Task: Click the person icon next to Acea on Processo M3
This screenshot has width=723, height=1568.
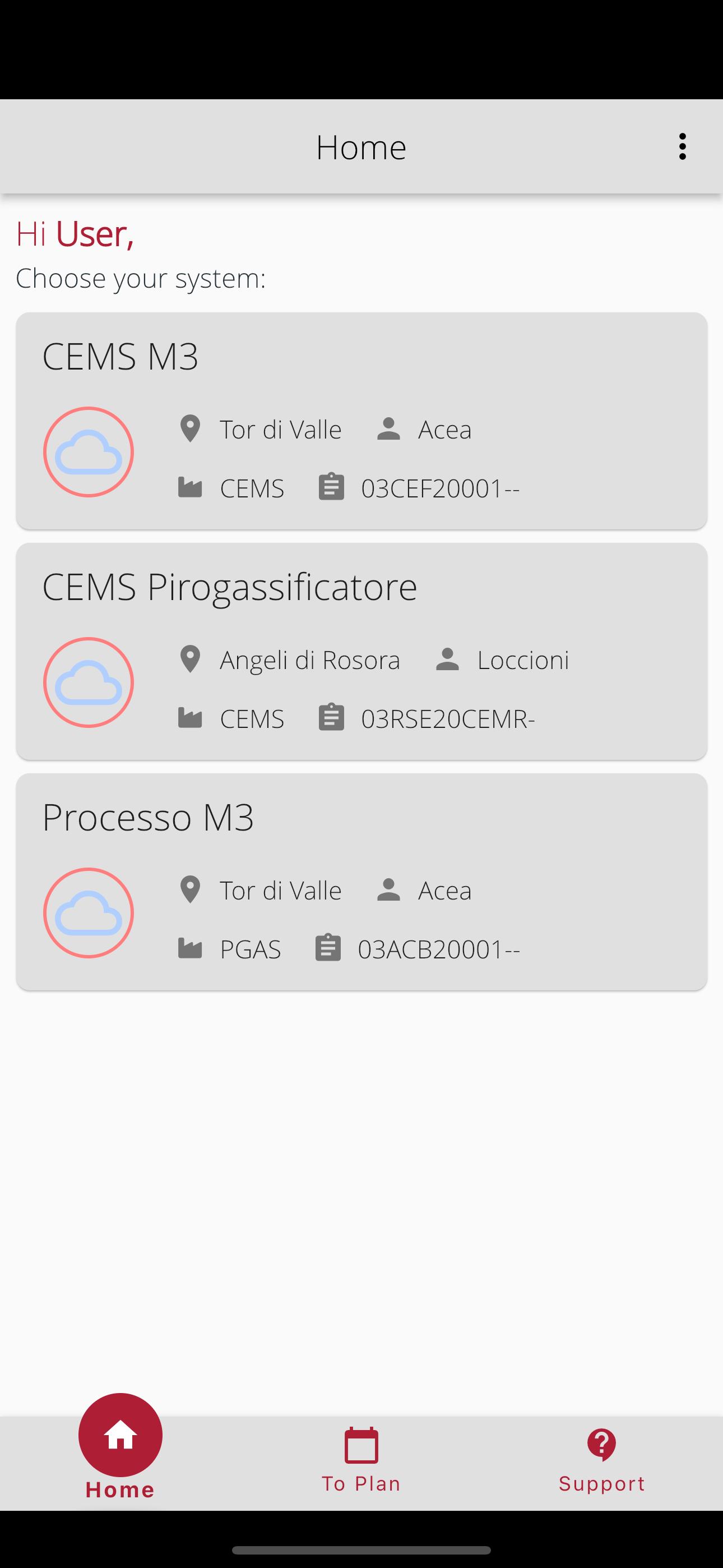Action: 388,890
